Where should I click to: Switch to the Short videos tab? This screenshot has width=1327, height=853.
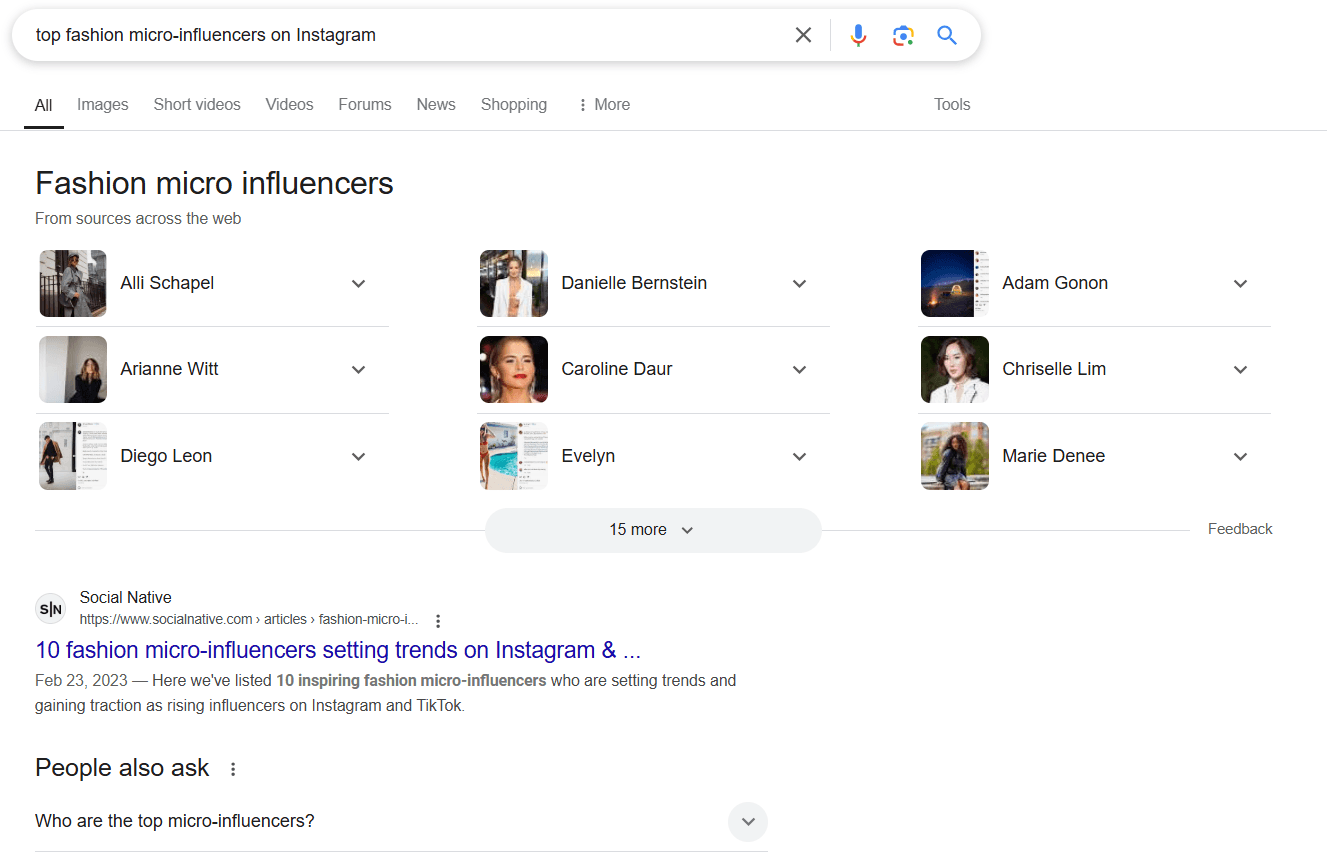point(197,104)
